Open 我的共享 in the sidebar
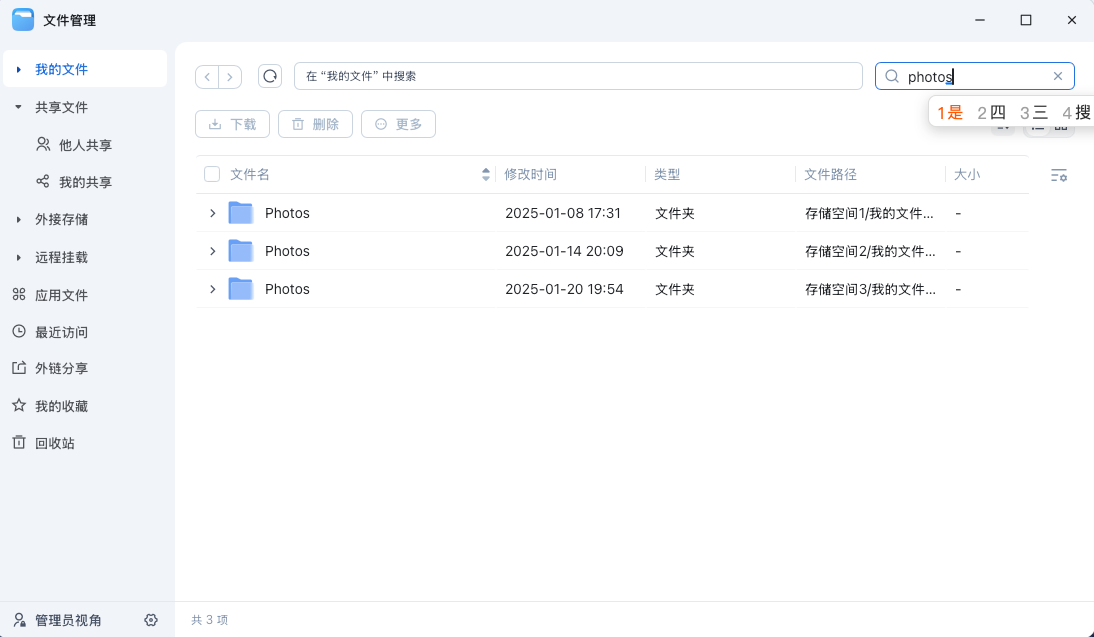Viewport: 1094px width, 637px height. point(85,182)
